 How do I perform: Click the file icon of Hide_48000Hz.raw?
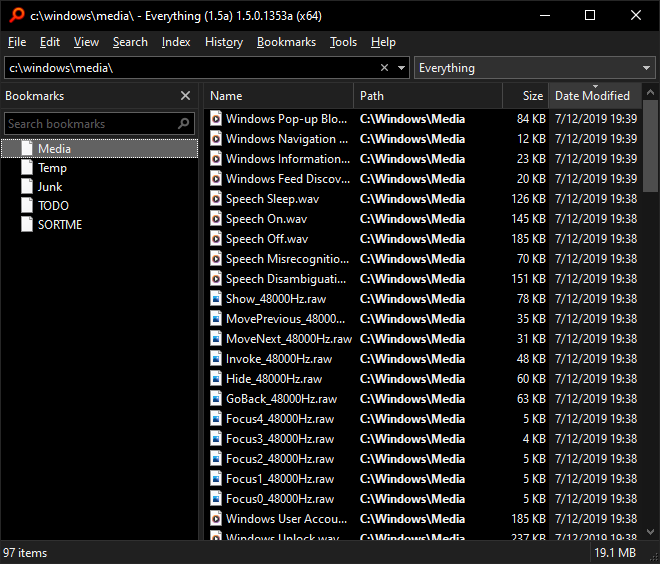point(216,379)
